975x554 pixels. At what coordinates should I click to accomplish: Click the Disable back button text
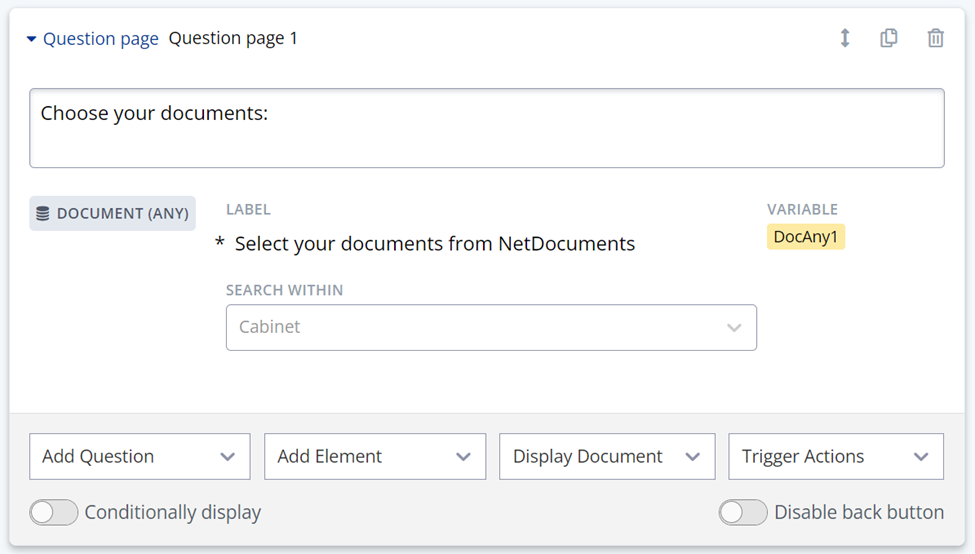[859, 512]
